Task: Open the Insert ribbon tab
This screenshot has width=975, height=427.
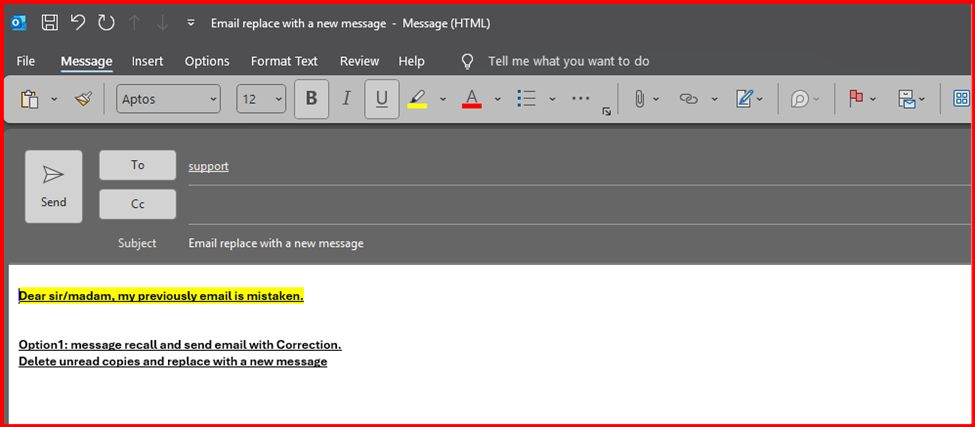Action: pos(147,61)
